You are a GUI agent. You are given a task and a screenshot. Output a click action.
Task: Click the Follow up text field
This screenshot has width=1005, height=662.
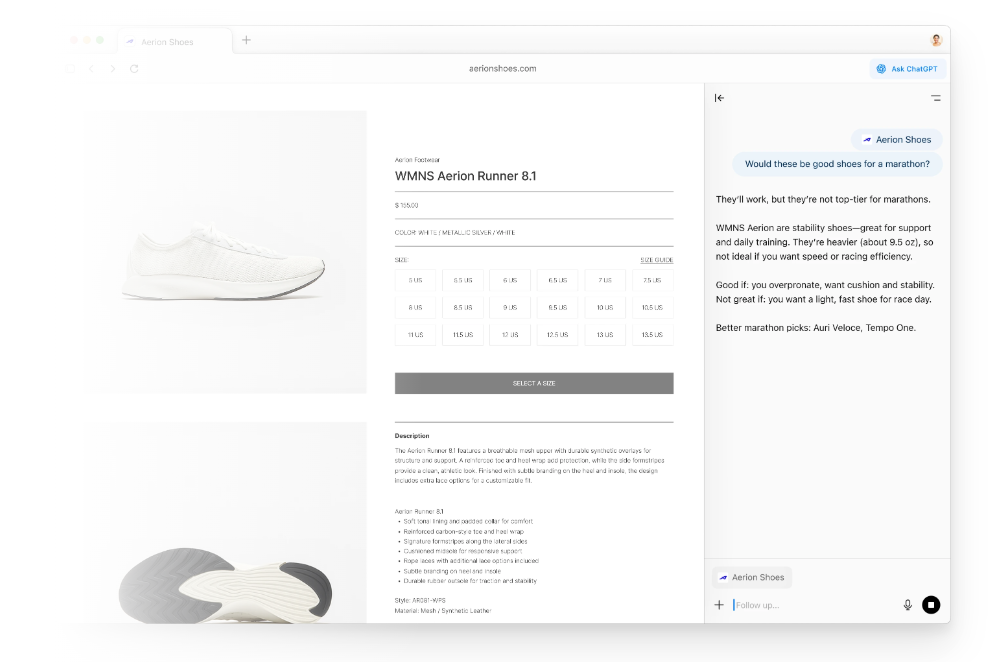(x=815, y=605)
